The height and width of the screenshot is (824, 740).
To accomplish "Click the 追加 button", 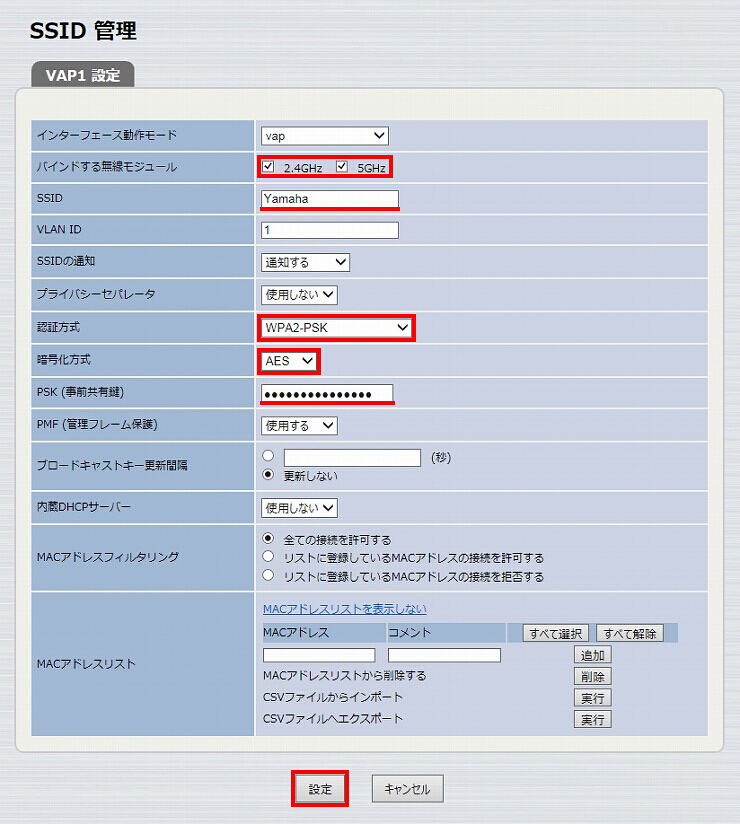I will coord(592,655).
